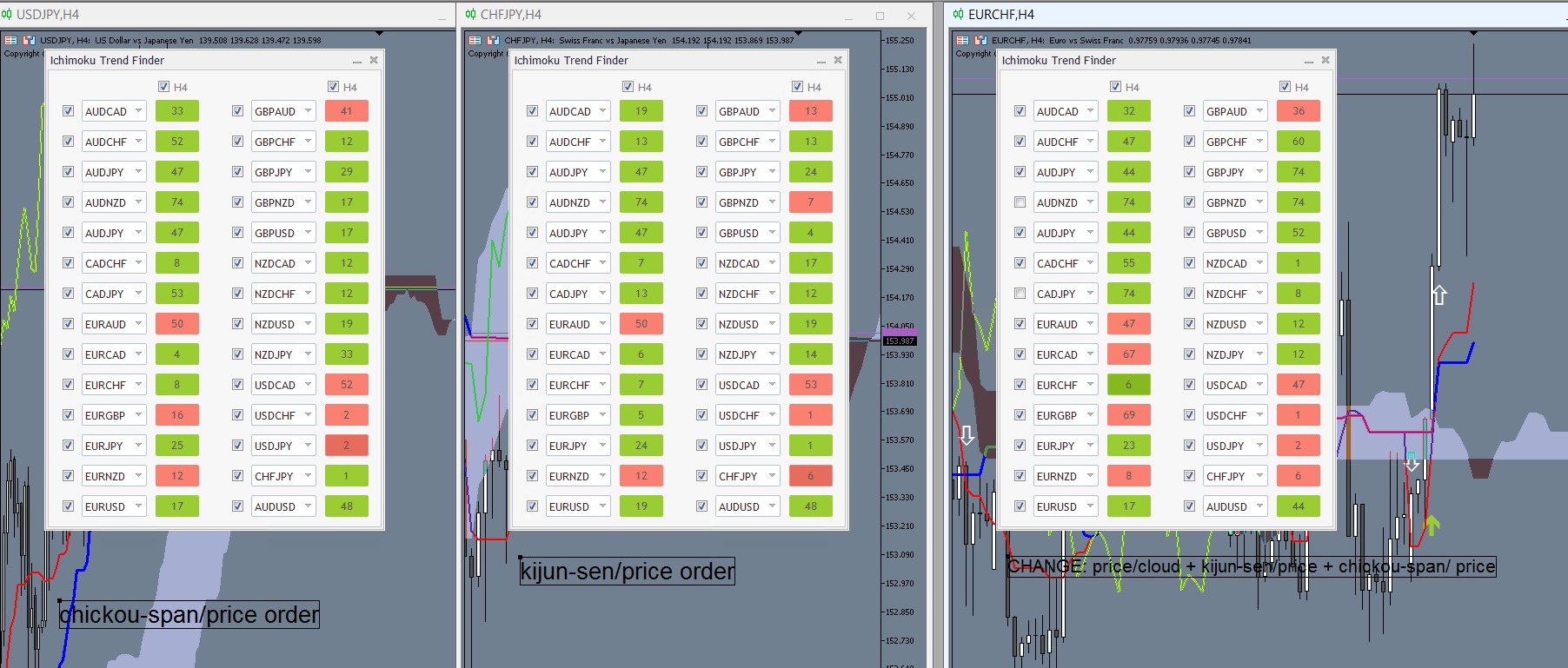Image resolution: width=1568 pixels, height=668 pixels.
Task: Click green 24 value for EURJPY in CHFJPY panel
Action: click(641, 446)
